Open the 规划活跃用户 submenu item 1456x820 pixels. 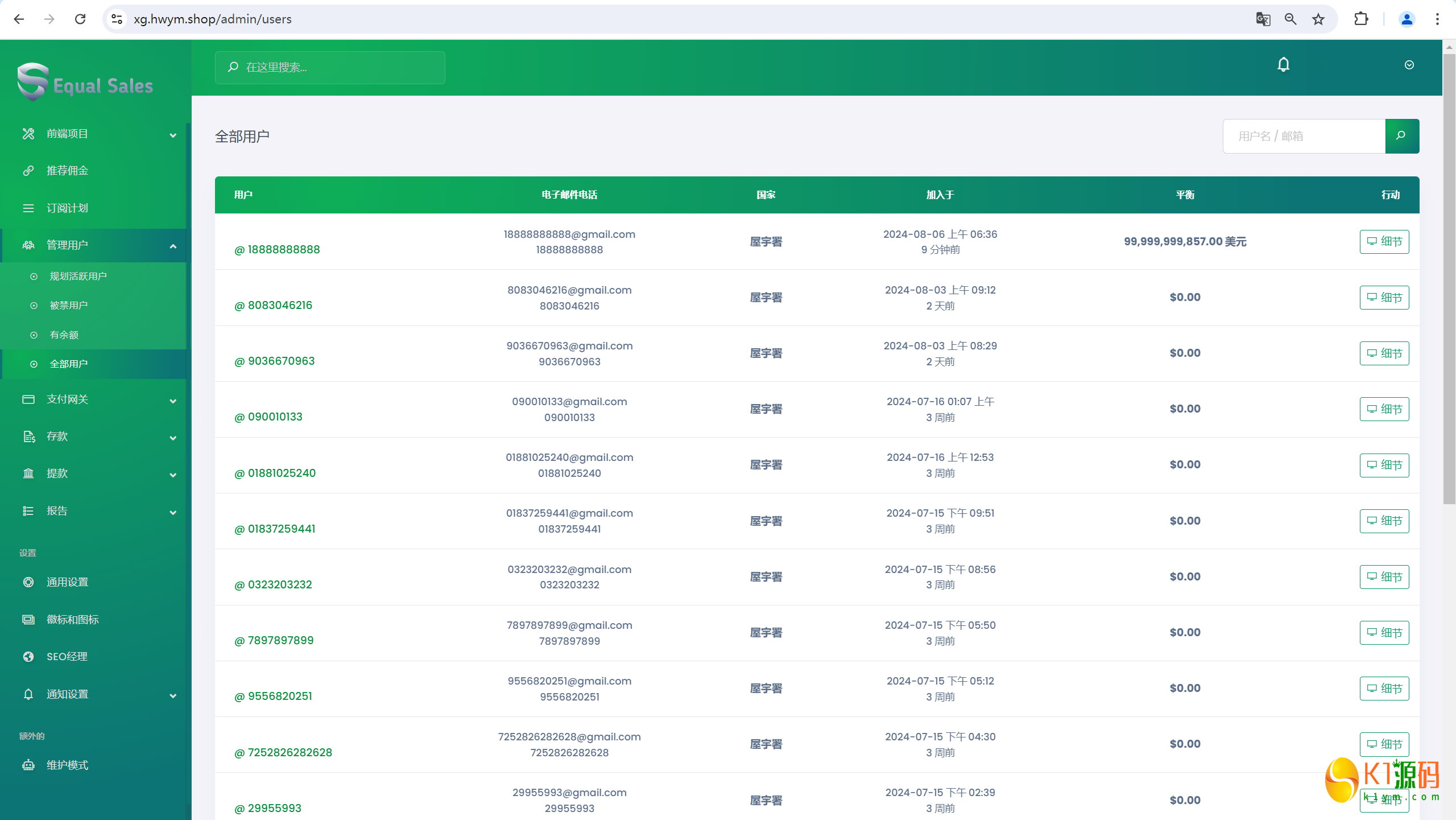(x=93, y=277)
